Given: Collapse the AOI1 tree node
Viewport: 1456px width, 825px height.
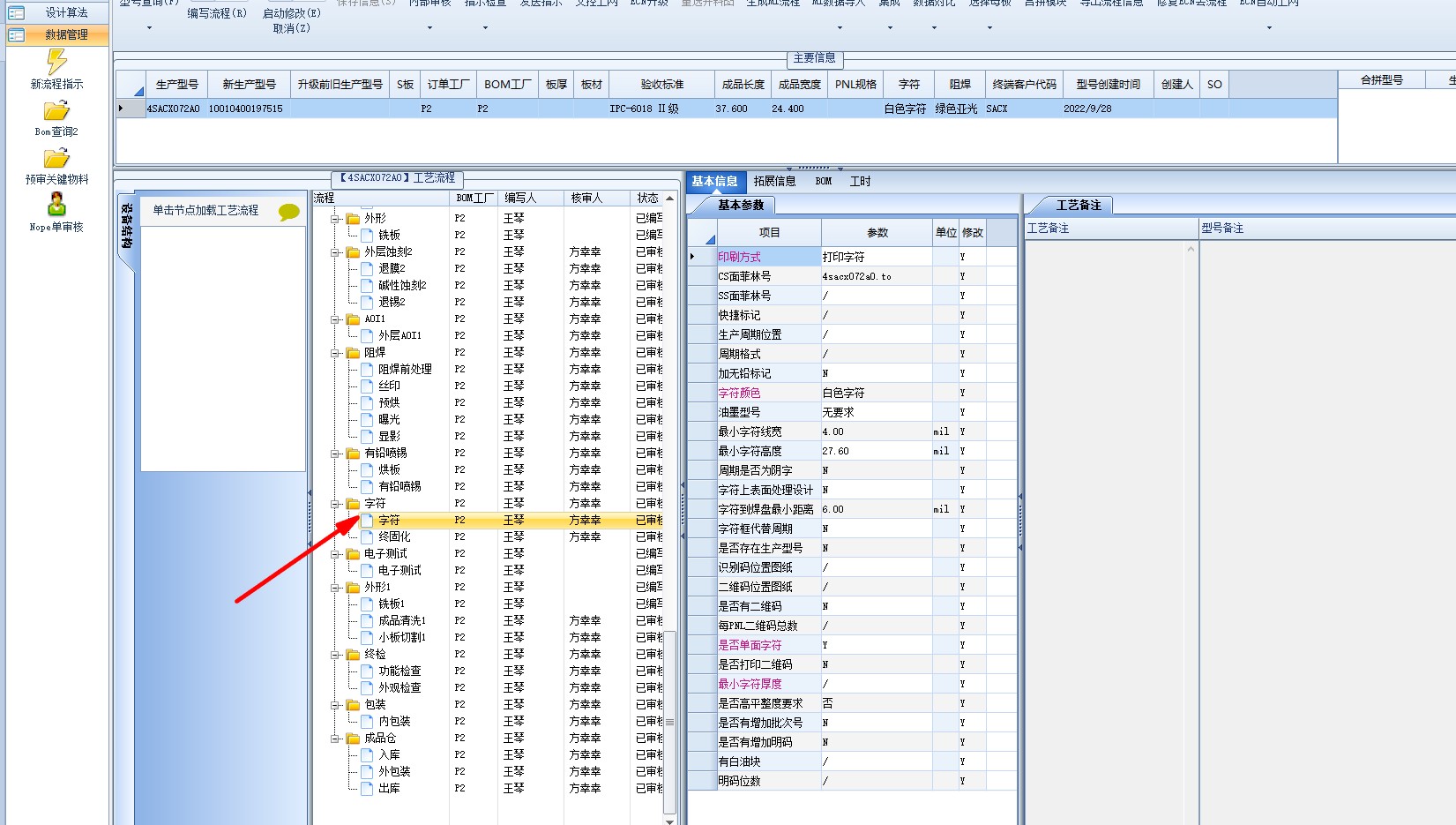Looking at the screenshot, I should tap(335, 319).
